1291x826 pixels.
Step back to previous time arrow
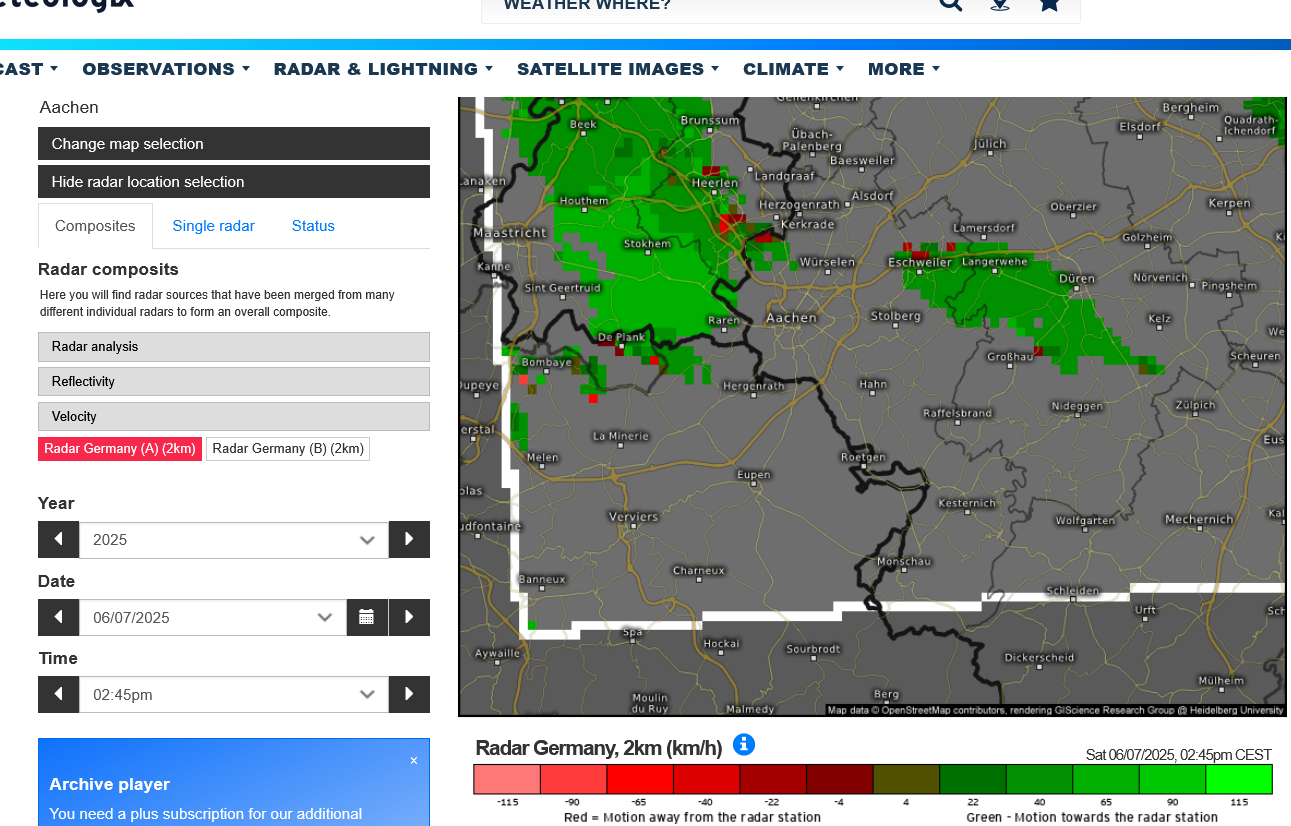[59, 694]
